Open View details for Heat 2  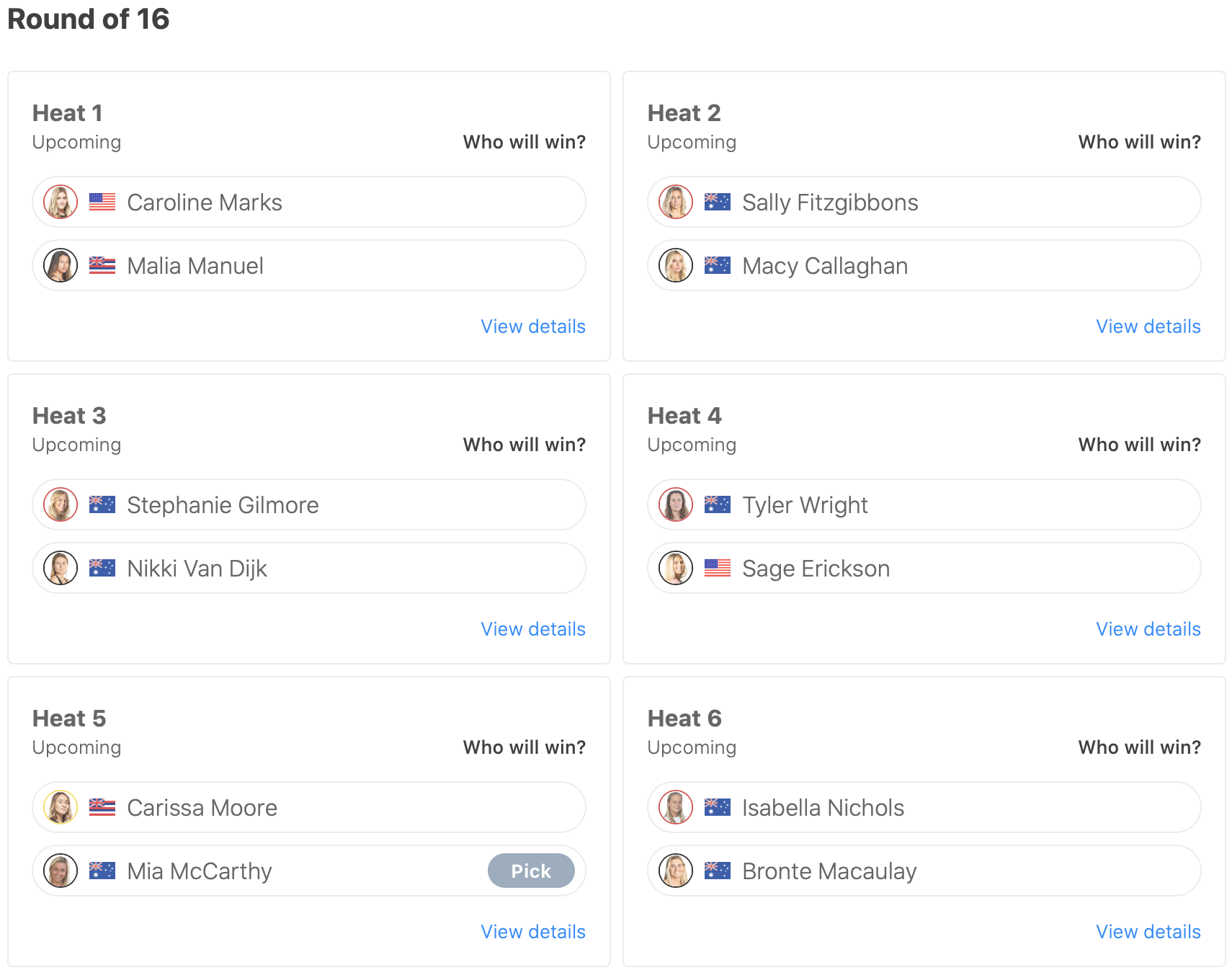(1148, 326)
